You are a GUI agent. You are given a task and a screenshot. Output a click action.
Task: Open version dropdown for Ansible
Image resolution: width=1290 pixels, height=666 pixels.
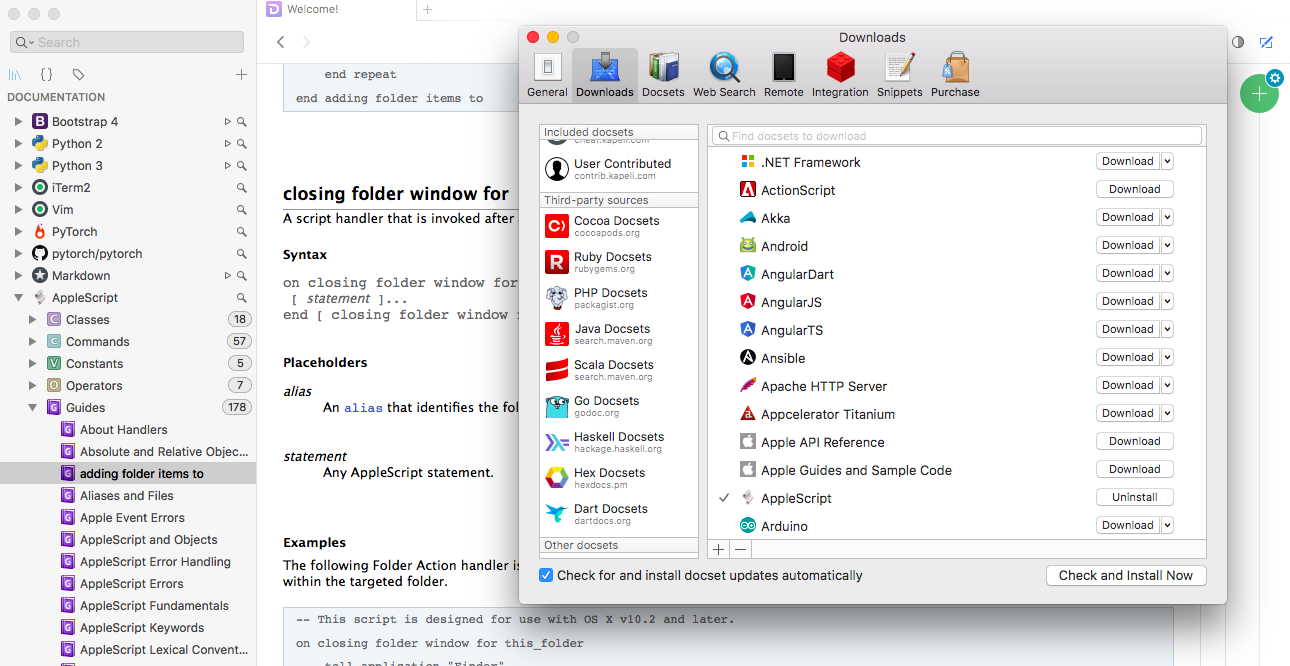(1167, 357)
